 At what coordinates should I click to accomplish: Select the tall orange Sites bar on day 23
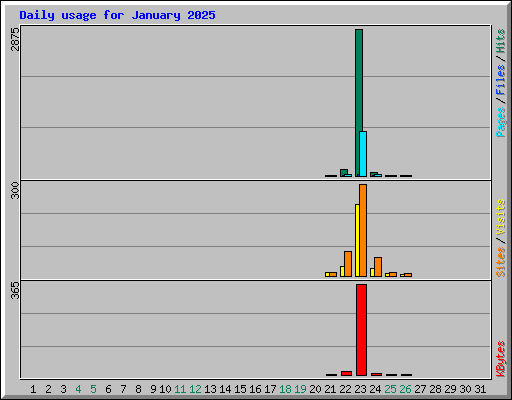pos(363,230)
